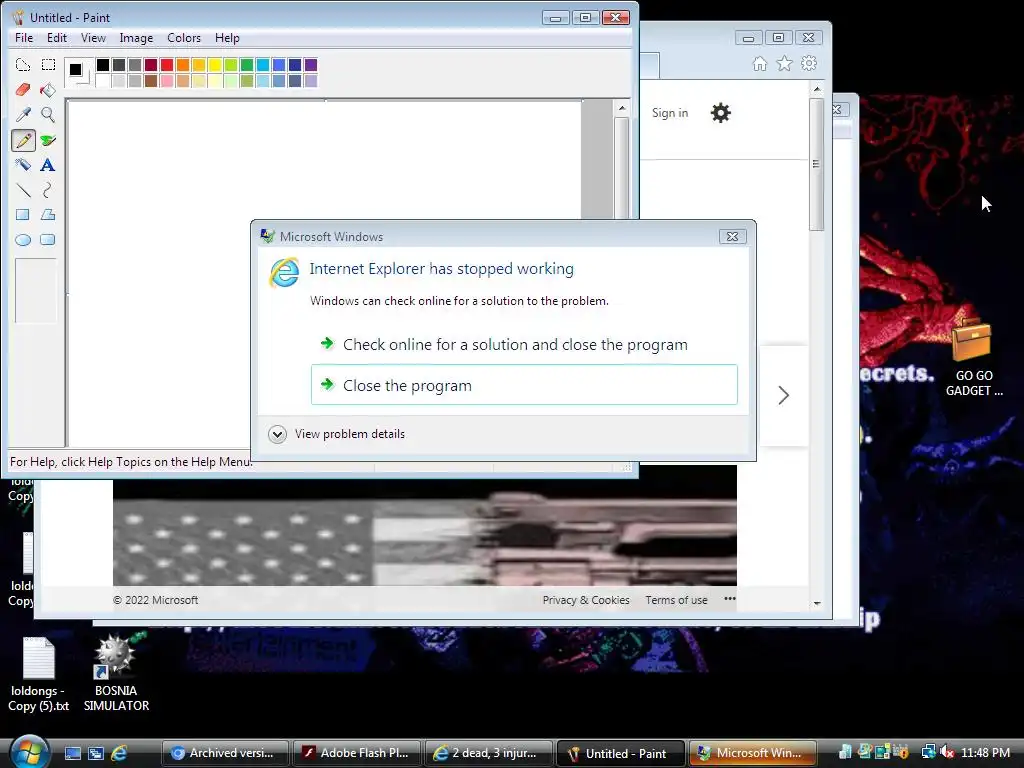This screenshot has width=1024, height=768.
Task: Open the Colors menu in Paint
Action: pos(184,38)
